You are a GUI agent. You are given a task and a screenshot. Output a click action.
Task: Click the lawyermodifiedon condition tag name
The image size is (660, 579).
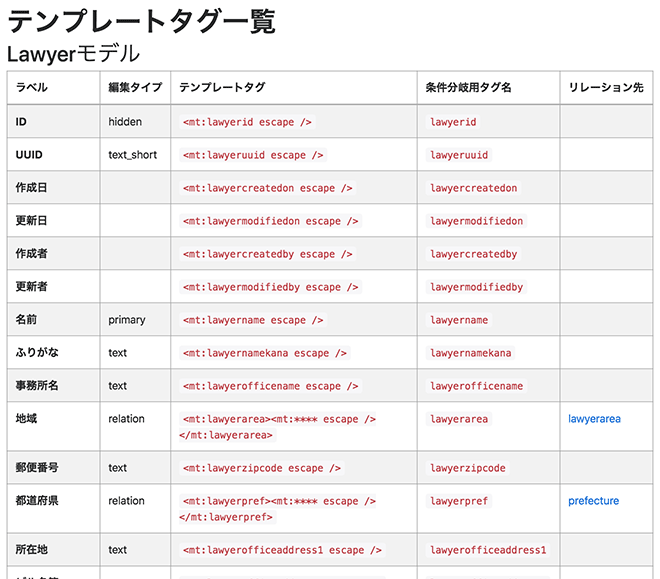point(476,221)
